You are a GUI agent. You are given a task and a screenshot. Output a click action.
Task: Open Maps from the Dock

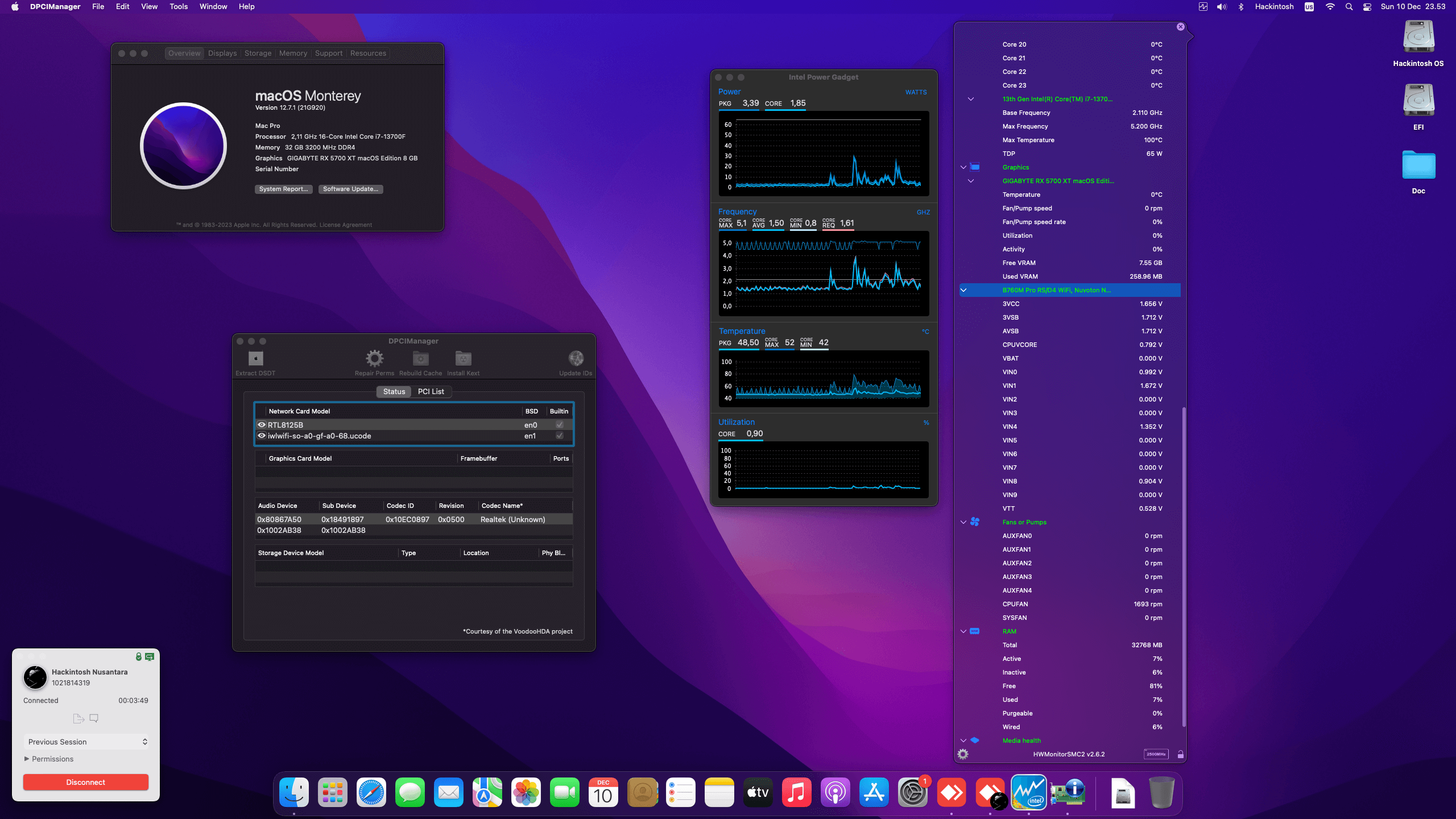(x=487, y=792)
